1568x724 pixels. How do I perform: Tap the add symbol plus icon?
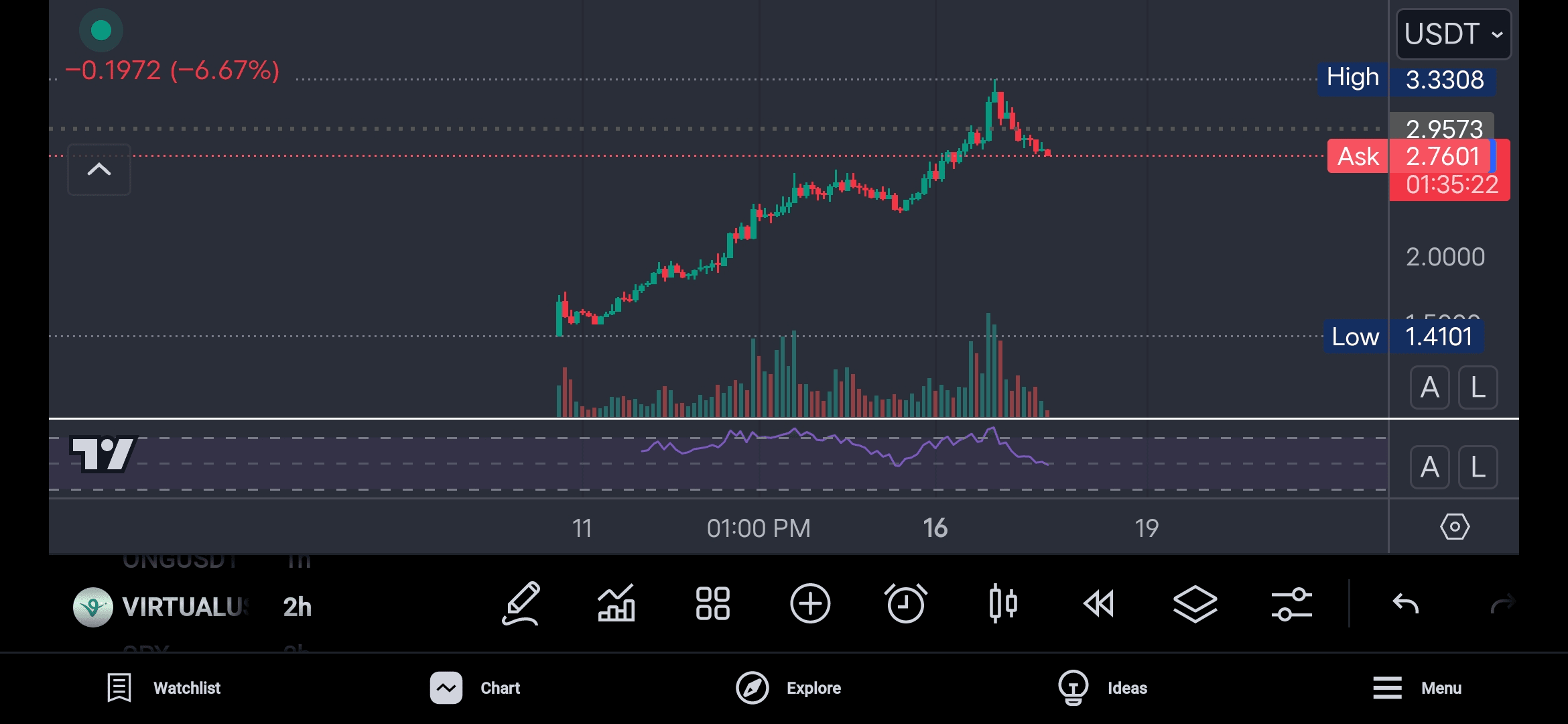[809, 604]
